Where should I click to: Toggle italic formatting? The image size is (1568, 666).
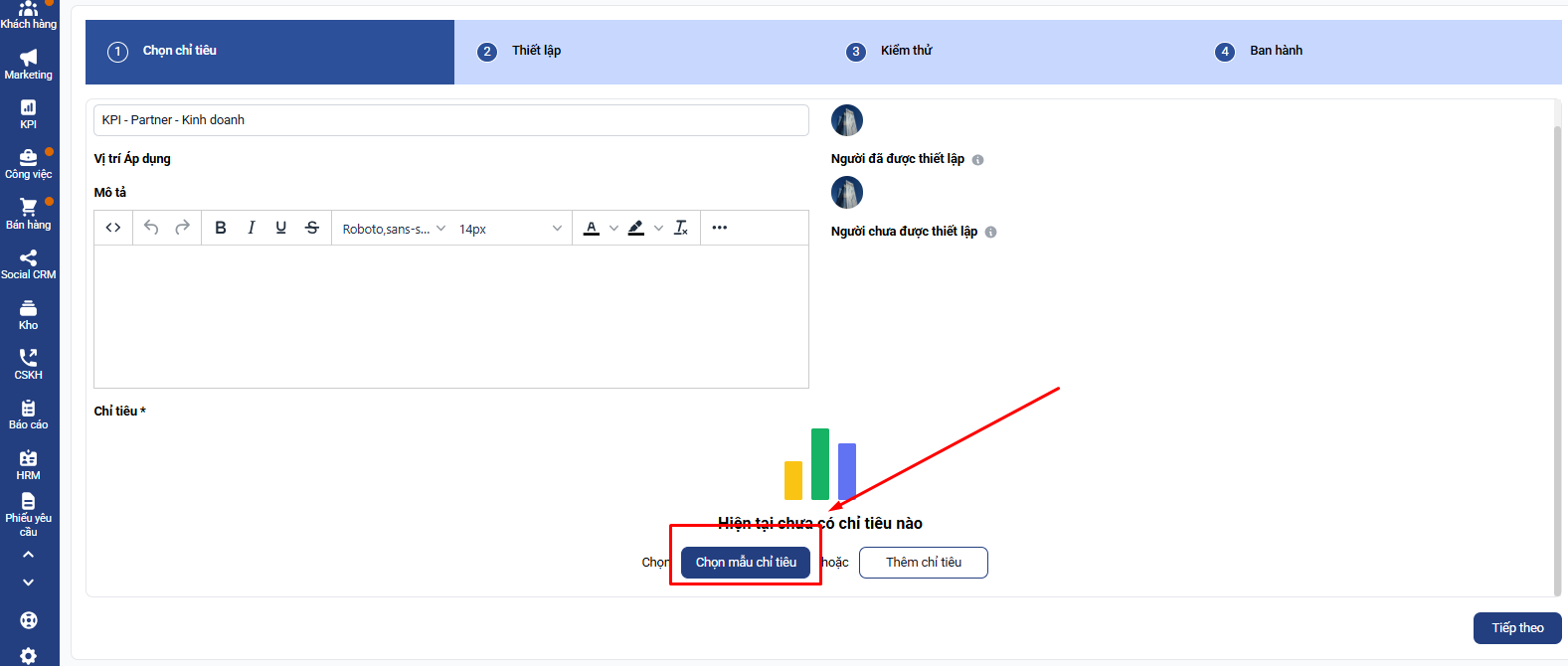[x=251, y=228]
